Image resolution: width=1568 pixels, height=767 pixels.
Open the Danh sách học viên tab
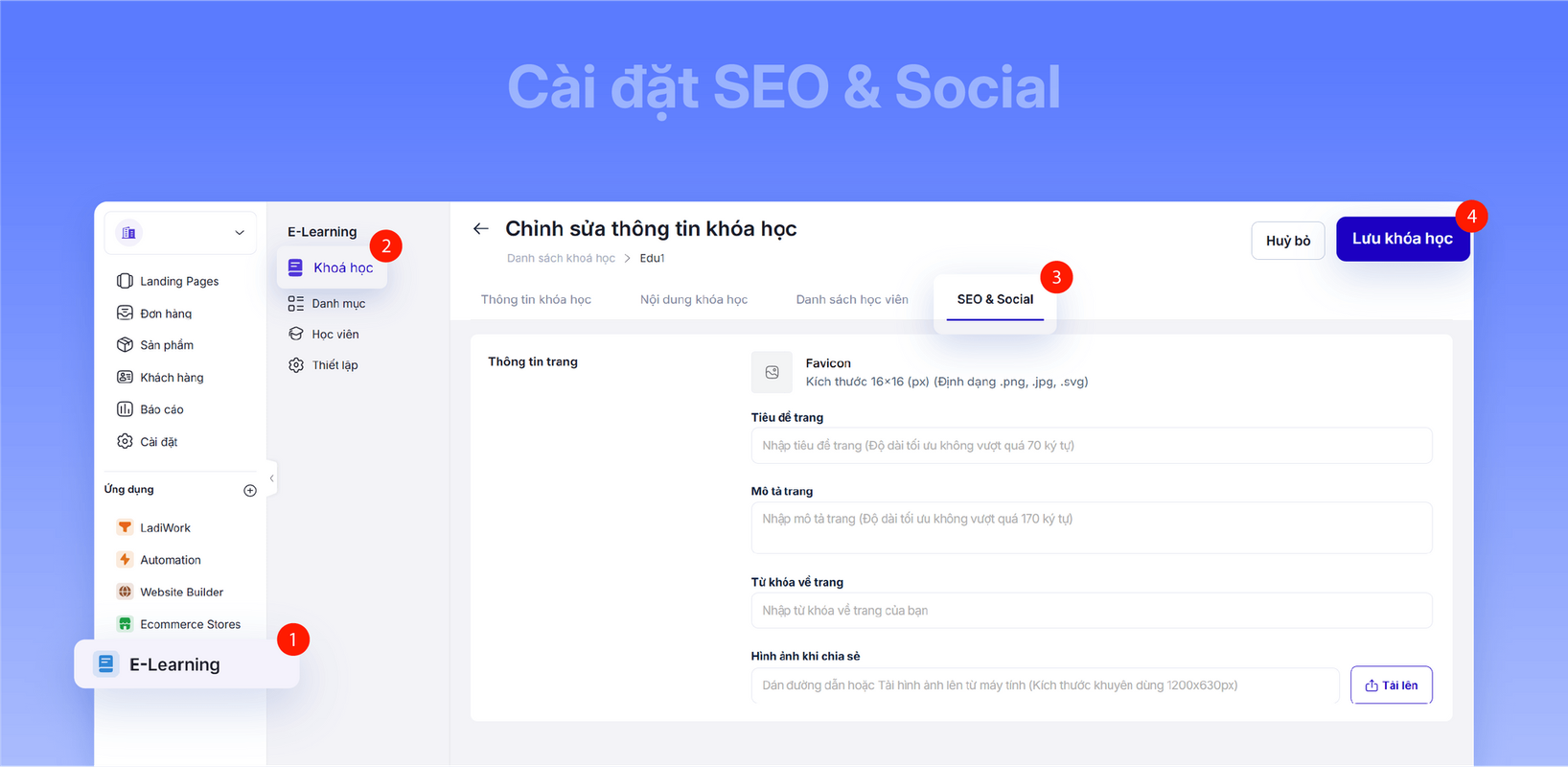852,299
